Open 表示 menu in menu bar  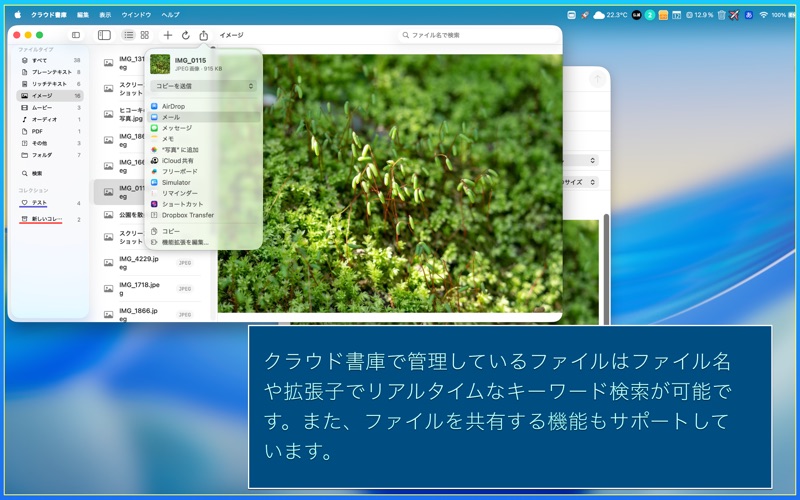(x=105, y=15)
